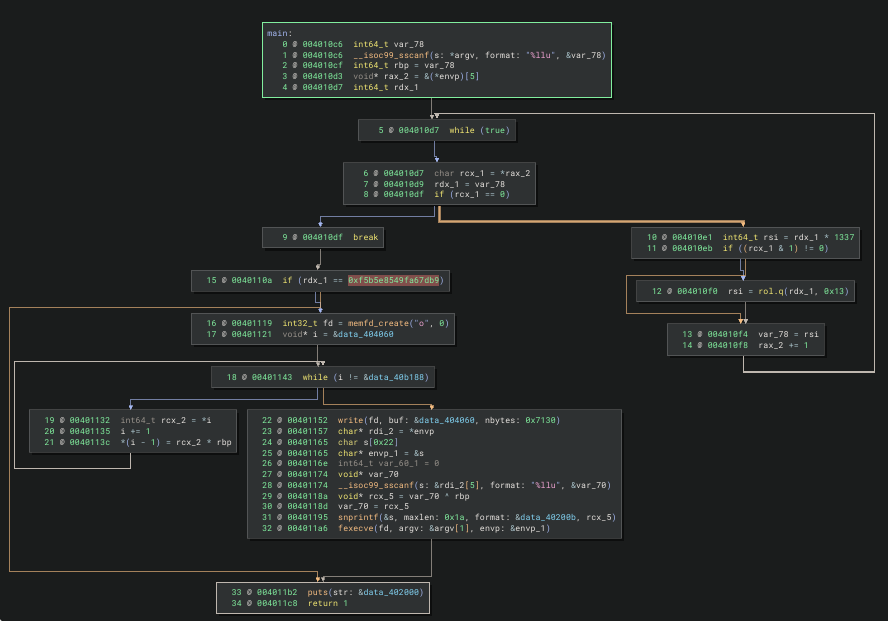Click line 'rdx_1 = var_78'
The image size is (888, 621).
click(469, 184)
